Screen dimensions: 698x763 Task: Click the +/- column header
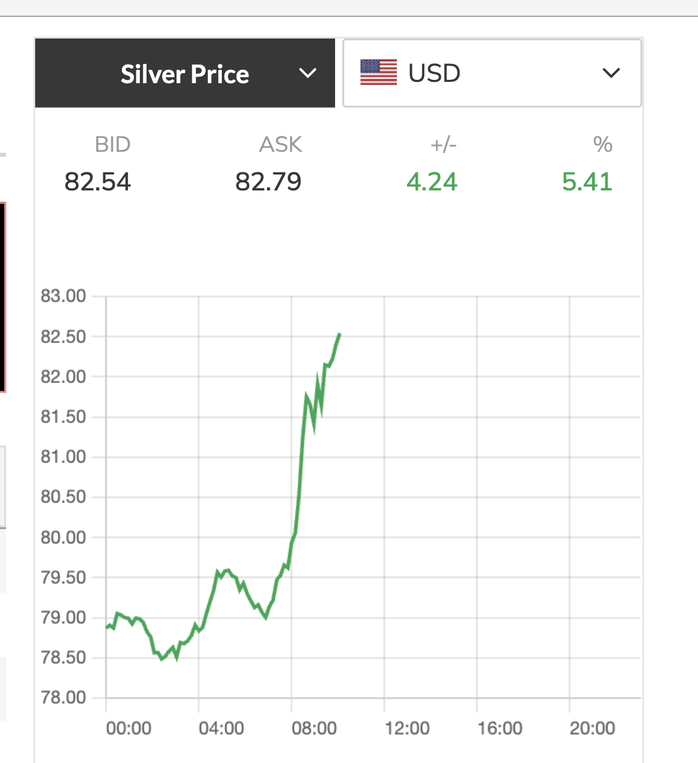point(443,145)
